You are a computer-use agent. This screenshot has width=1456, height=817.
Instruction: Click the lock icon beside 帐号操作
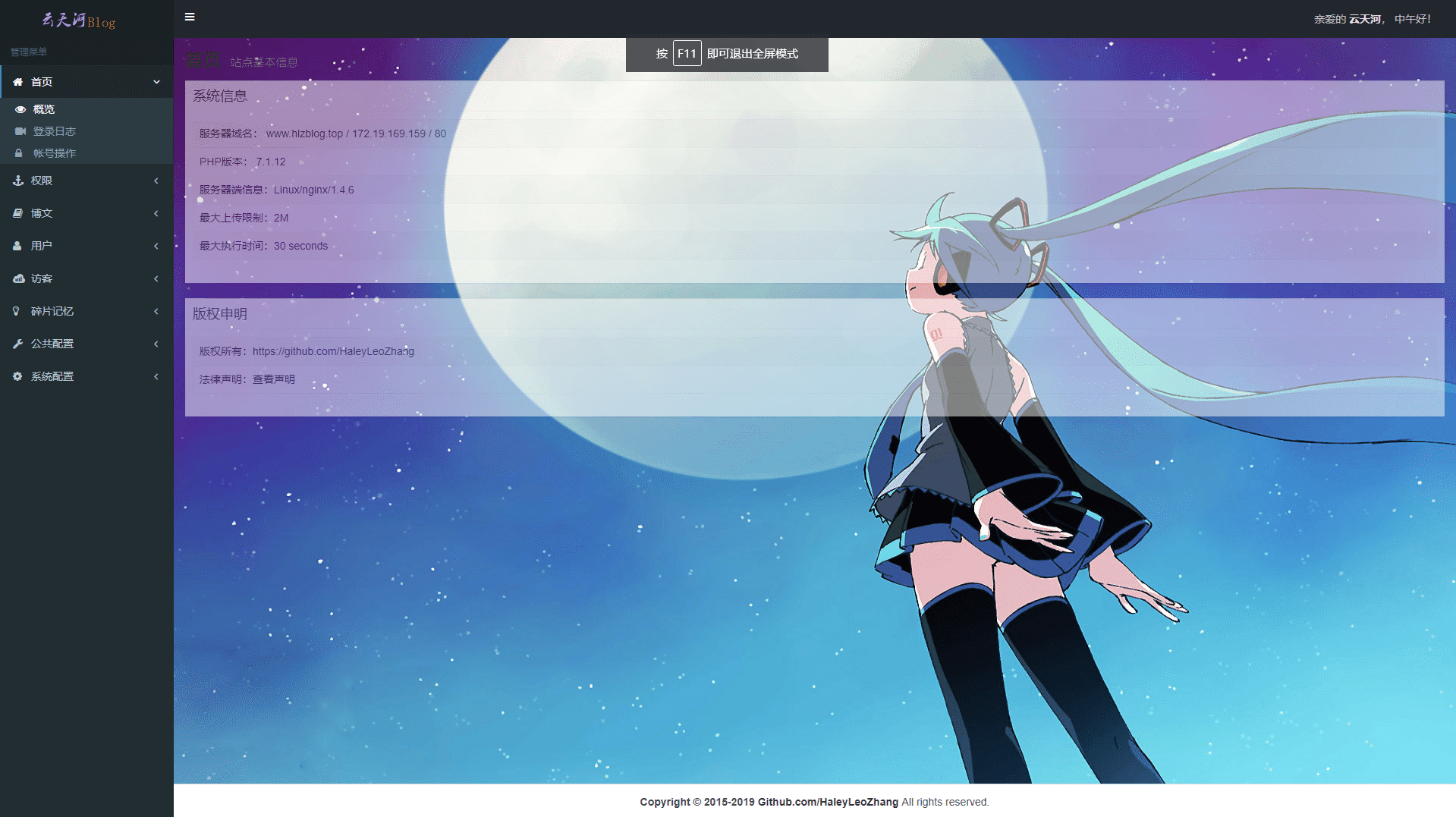[19, 153]
